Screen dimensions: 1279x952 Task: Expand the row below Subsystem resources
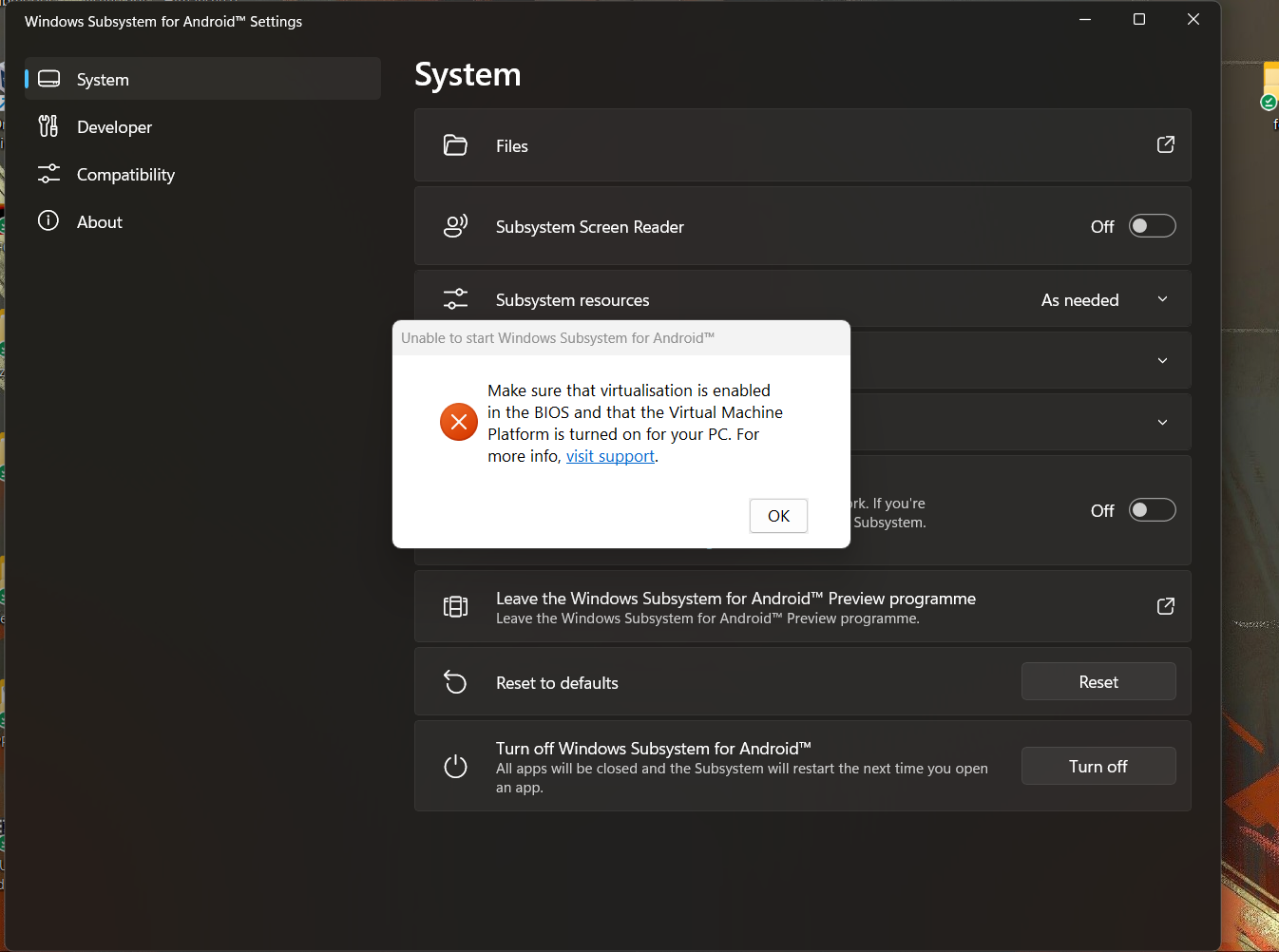(x=1162, y=361)
